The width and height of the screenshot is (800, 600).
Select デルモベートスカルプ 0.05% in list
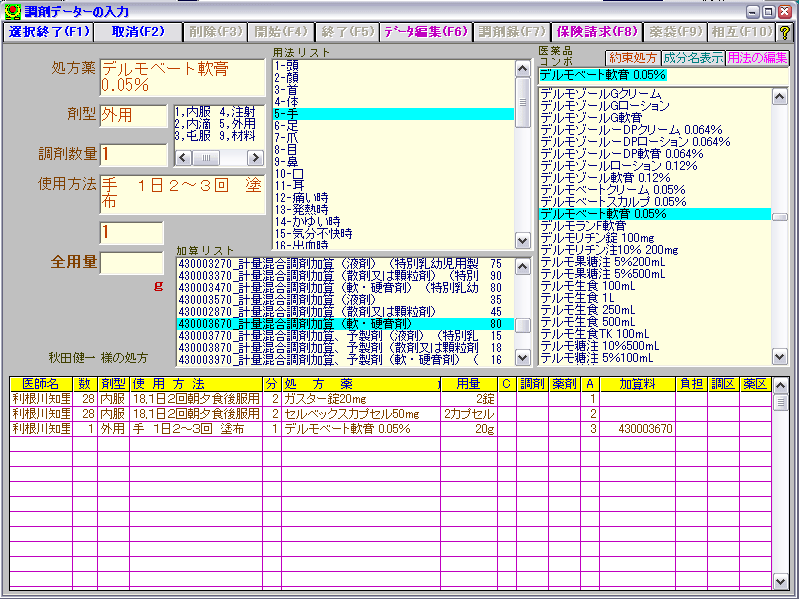655,202
